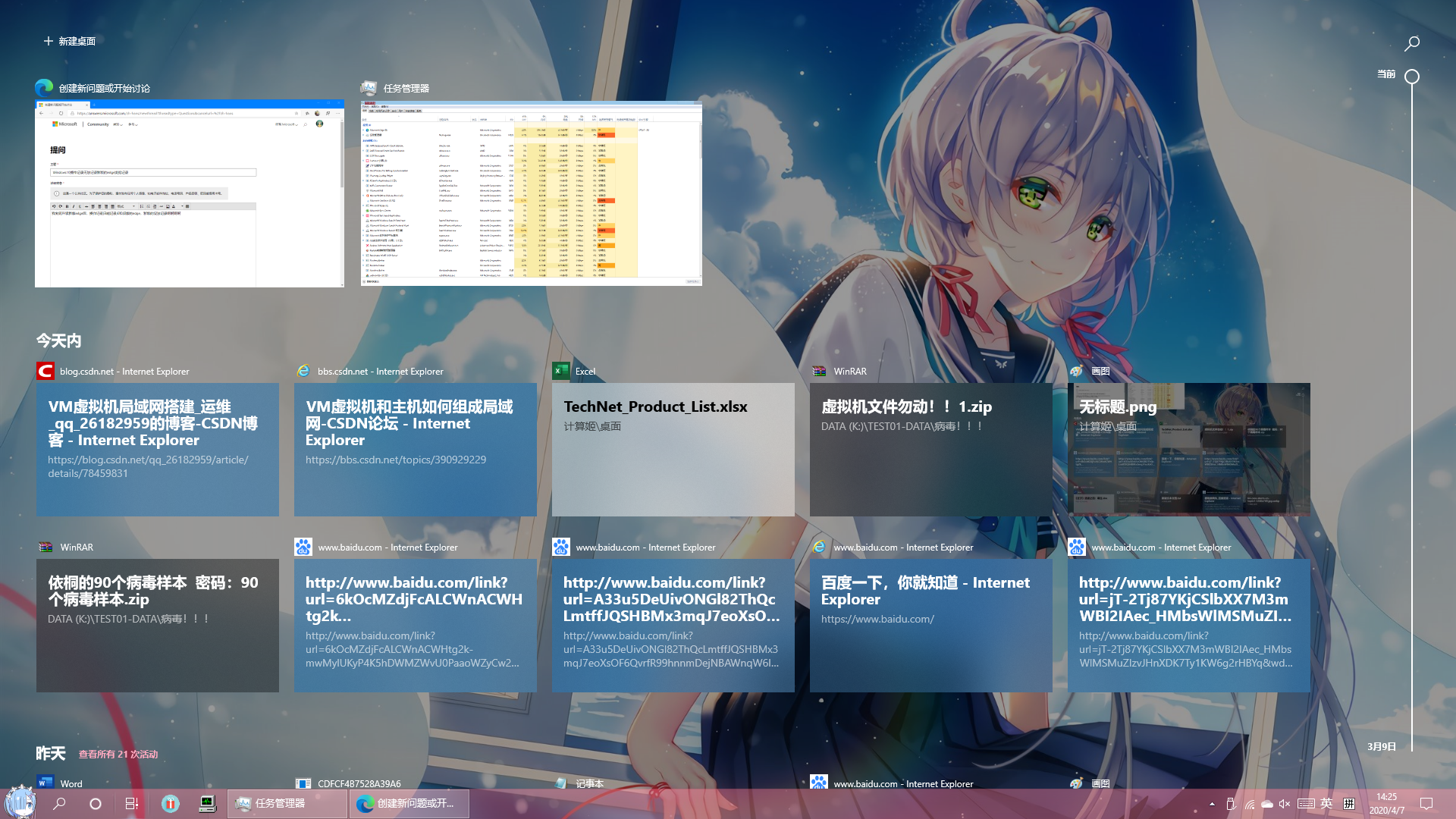Open TechNet_Product_List.xlsx activity card

point(673,450)
